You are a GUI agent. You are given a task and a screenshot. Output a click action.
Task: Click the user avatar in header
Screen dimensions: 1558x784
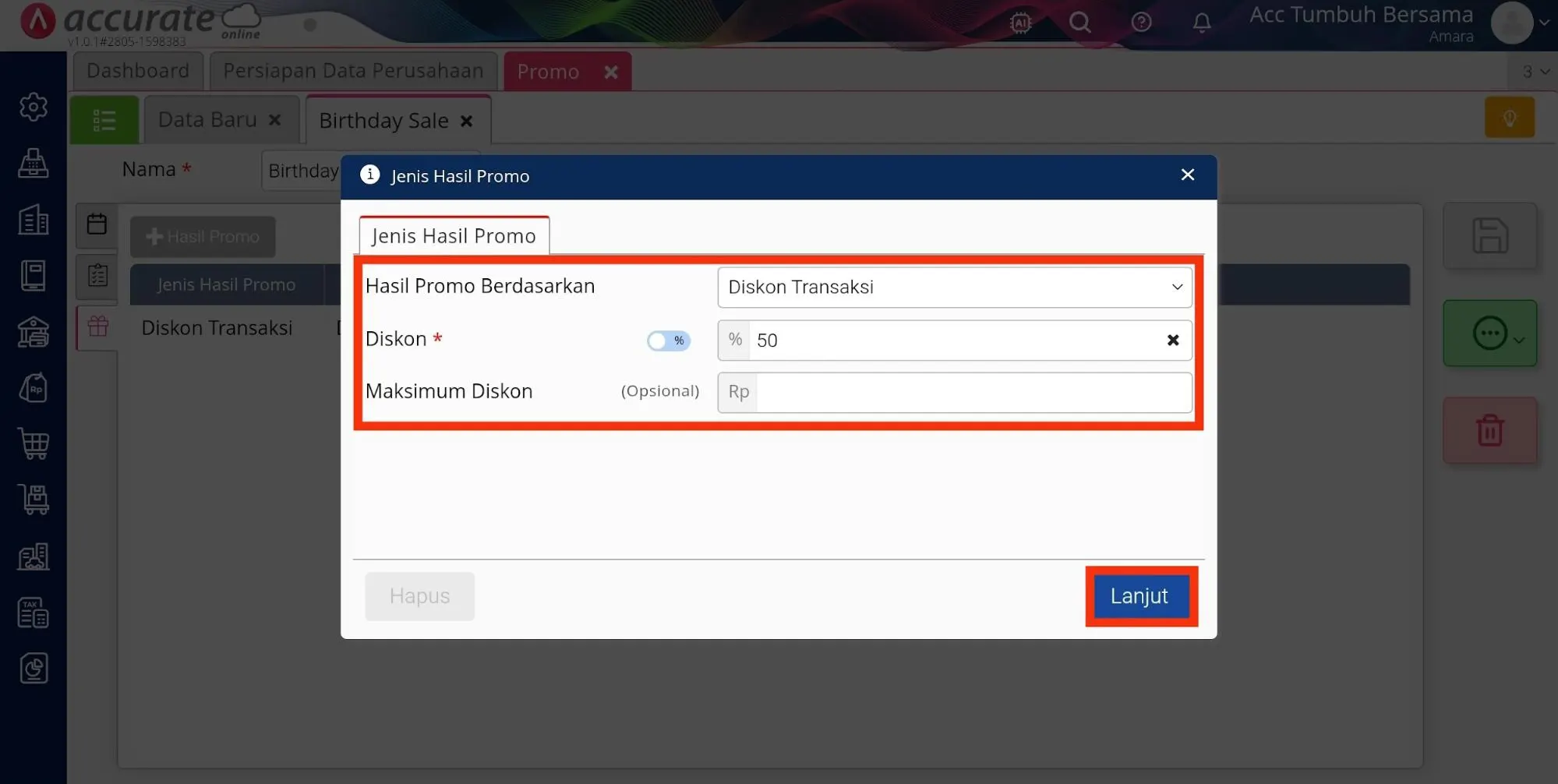click(1512, 23)
